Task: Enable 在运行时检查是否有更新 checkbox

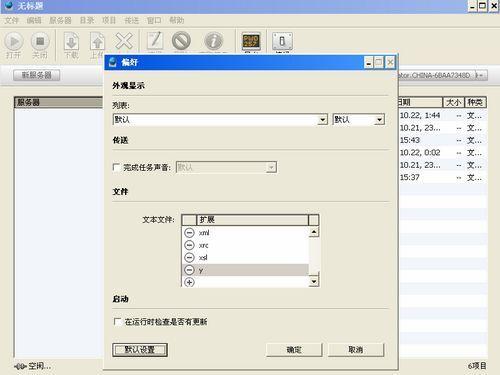Action: 117,322
